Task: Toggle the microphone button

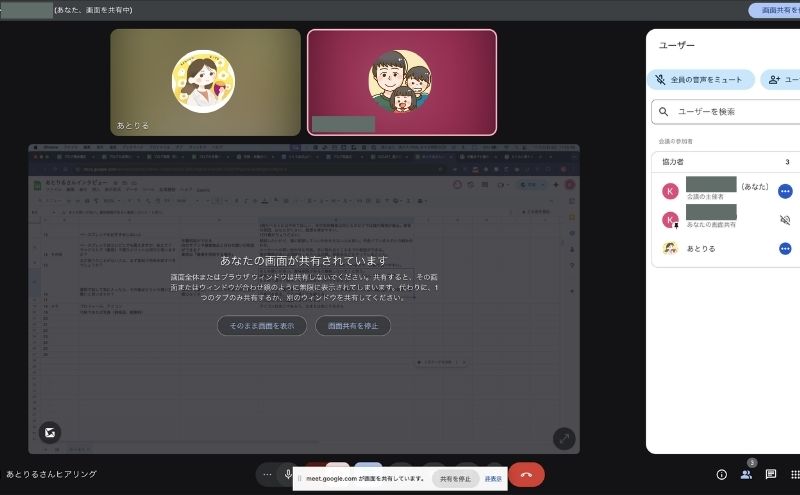Action: tap(288, 475)
